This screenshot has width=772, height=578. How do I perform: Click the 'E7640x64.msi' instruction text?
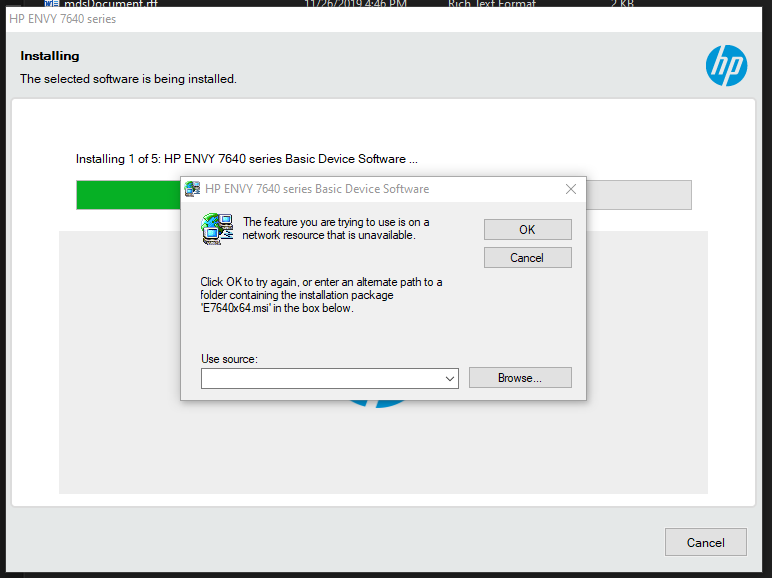[322, 295]
